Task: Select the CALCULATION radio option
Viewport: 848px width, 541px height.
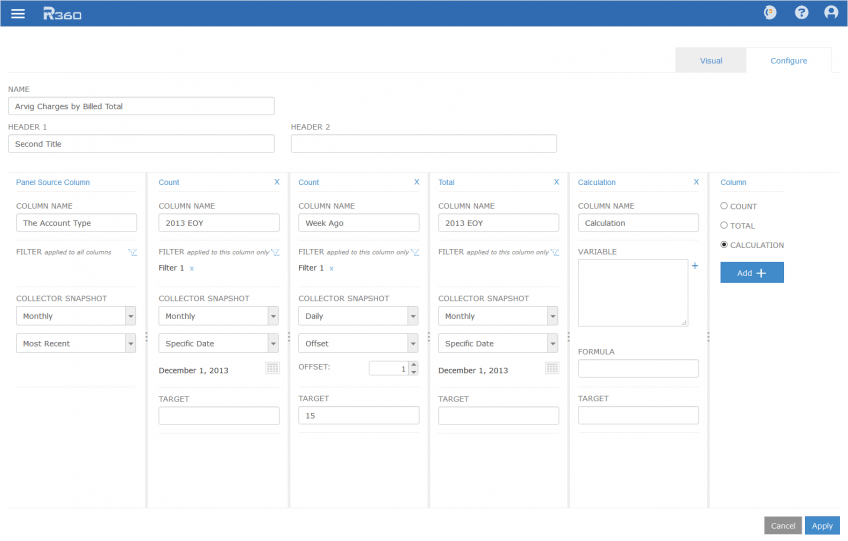Action: point(724,245)
